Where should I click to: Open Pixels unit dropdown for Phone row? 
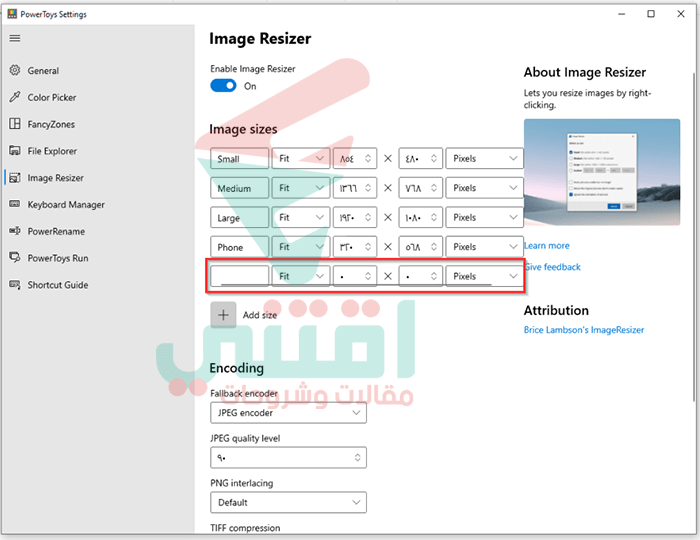tap(484, 247)
